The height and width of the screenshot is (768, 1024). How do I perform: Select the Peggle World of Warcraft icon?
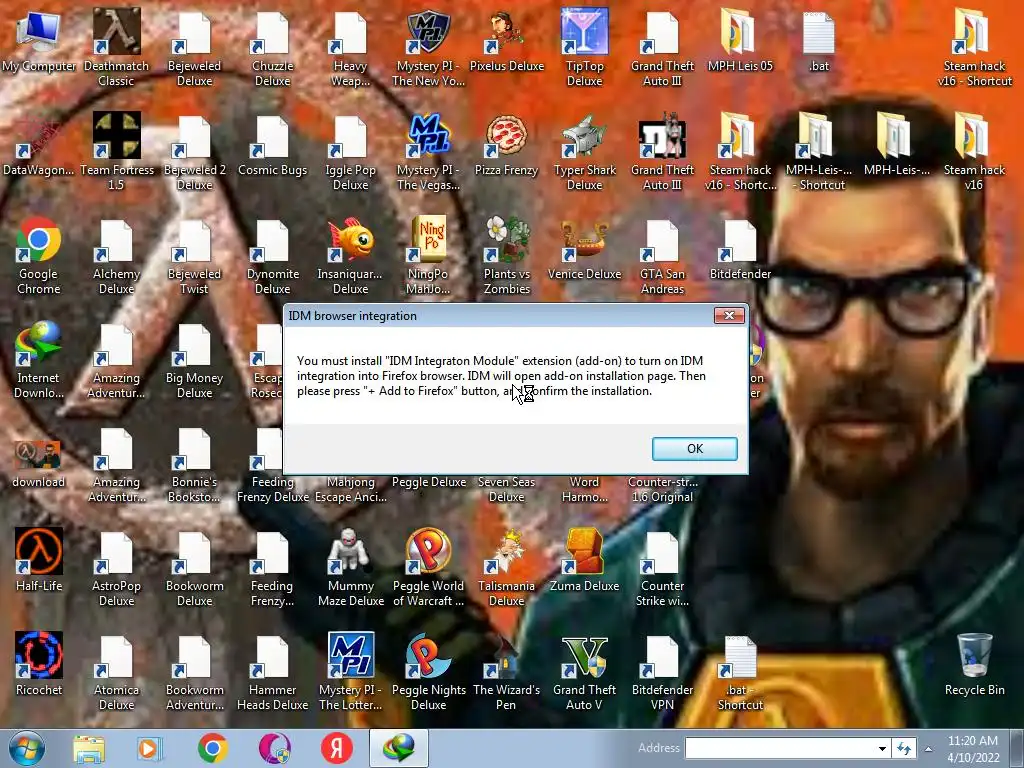428,568
